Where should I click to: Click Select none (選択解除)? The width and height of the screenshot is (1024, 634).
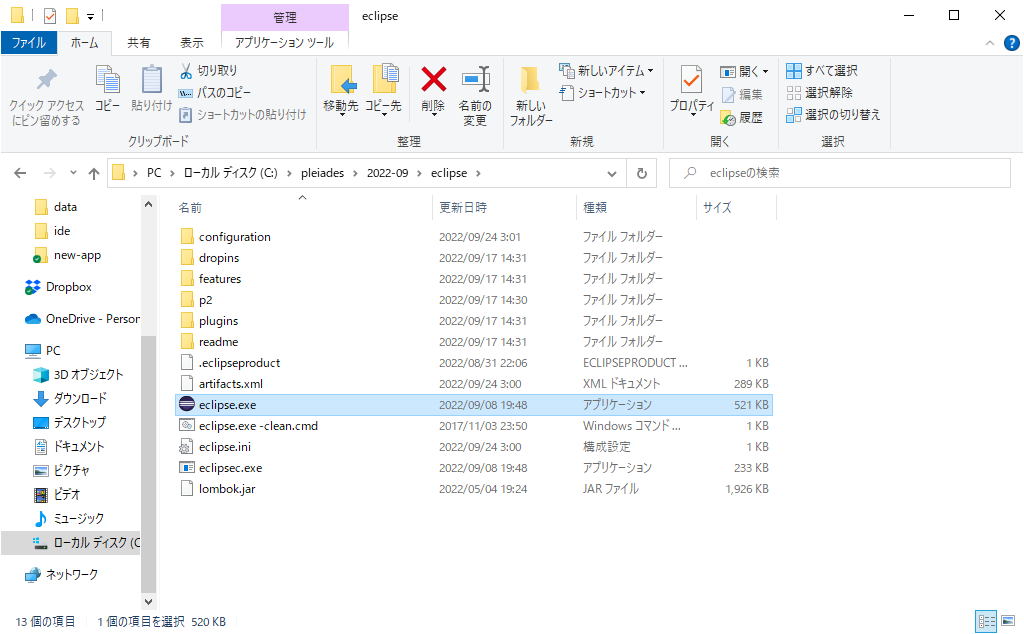pyautogui.click(x=820, y=93)
